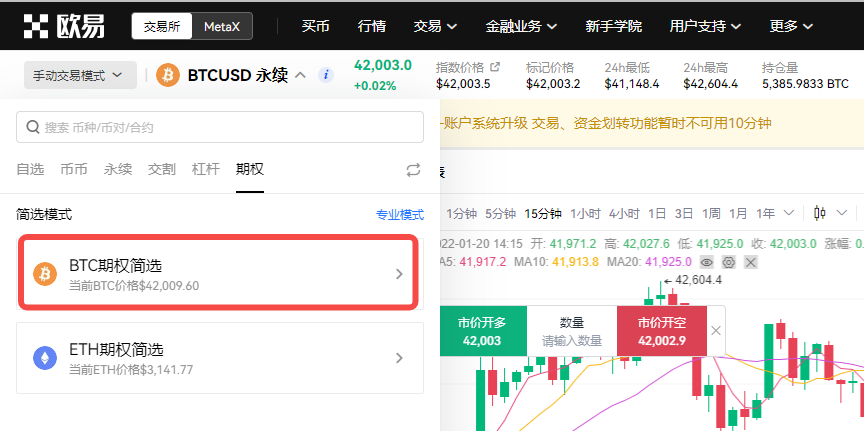Viewport: 864px width, 431px height.
Task: Click the account system upgrade notice banner
Action: [652, 123]
